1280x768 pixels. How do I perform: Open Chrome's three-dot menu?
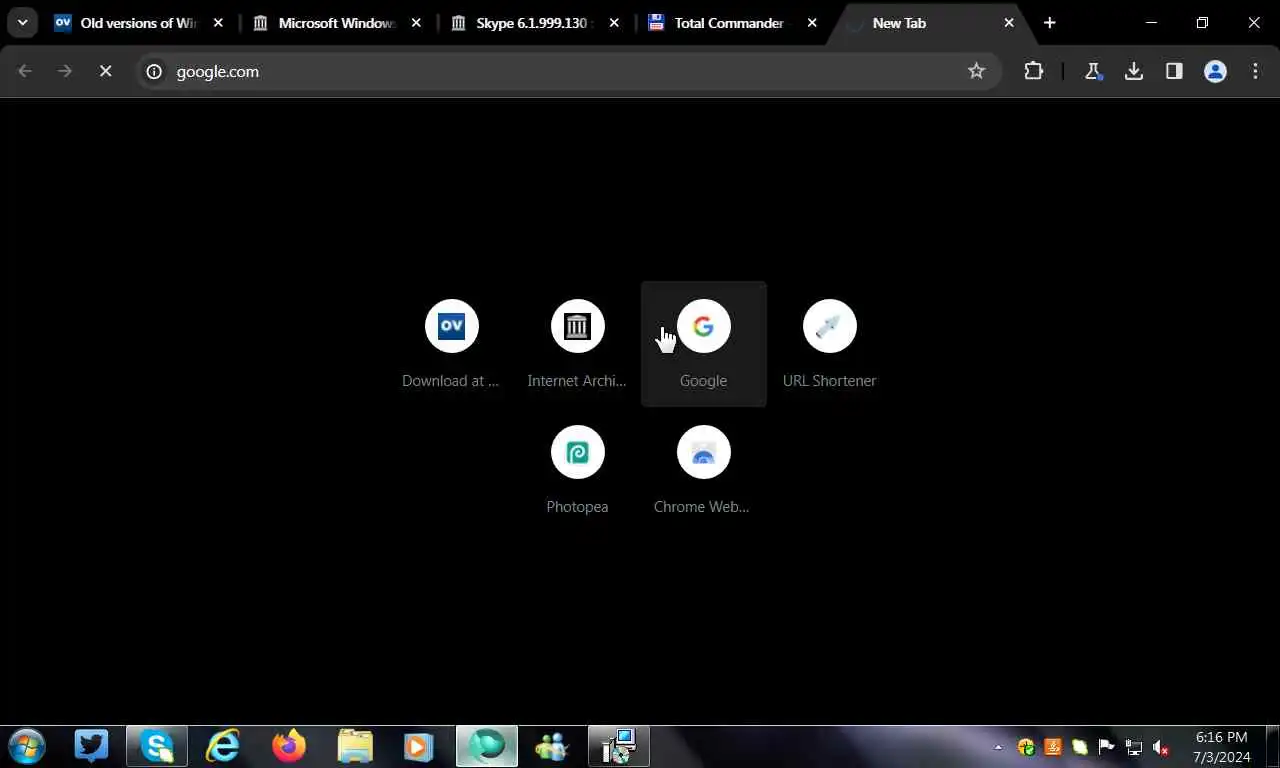(x=1255, y=71)
